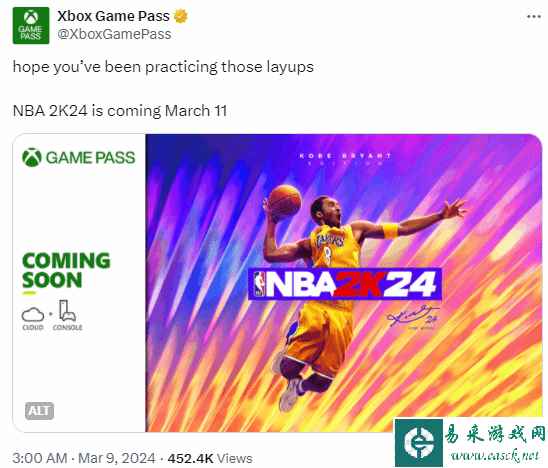Click the NBA 2K24 logo banner

click(x=345, y=283)
